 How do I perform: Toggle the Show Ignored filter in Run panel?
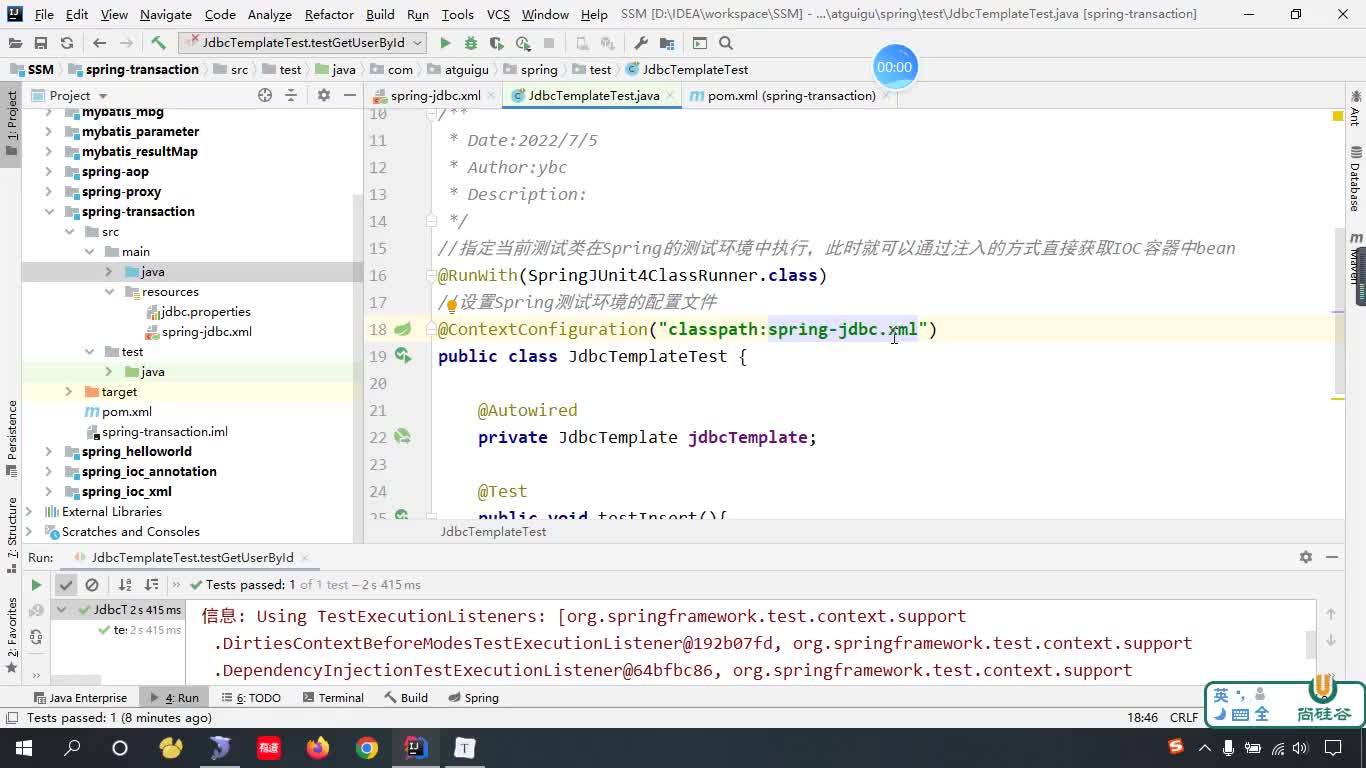92,585
